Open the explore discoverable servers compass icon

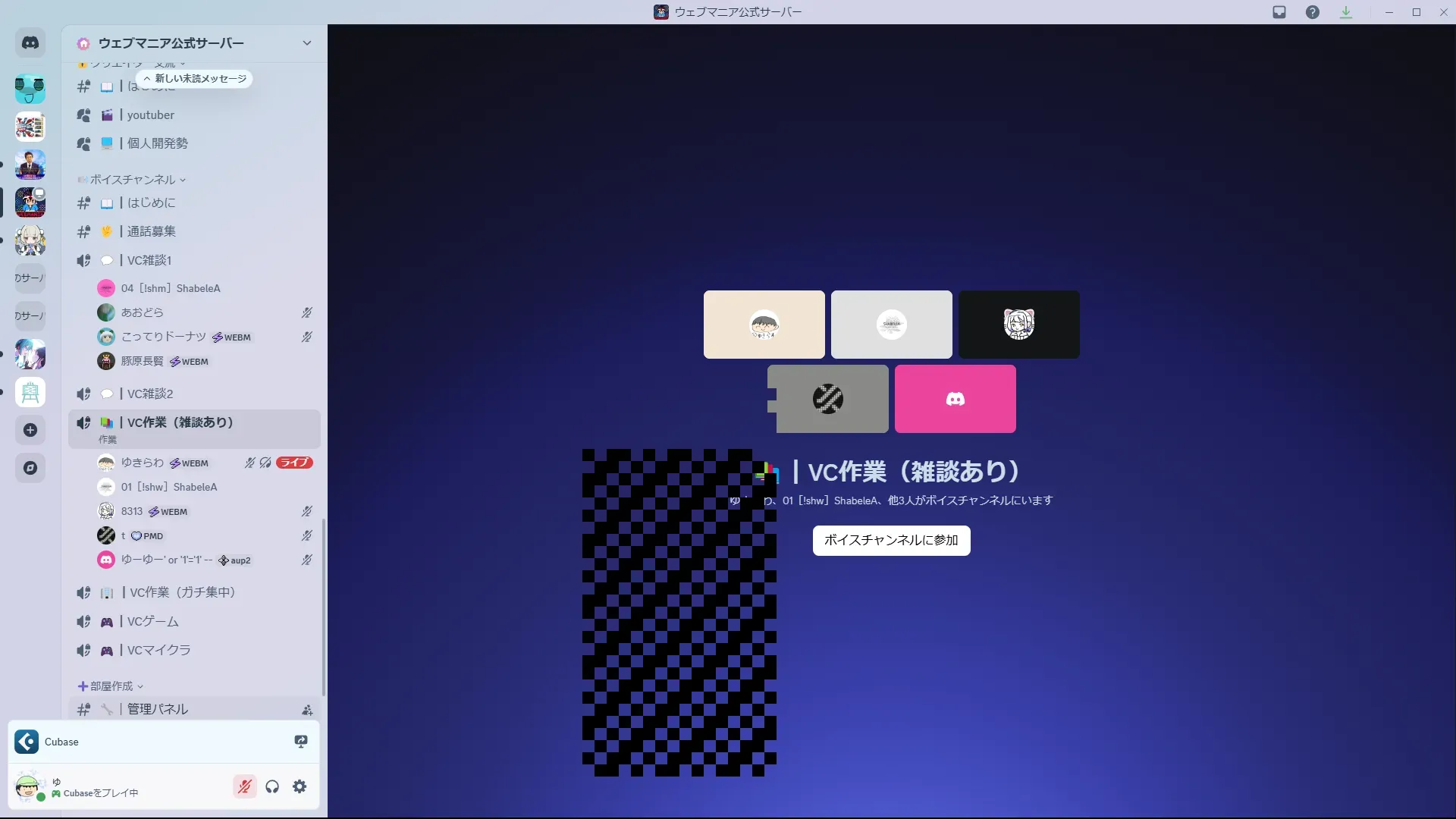(30, 468)
